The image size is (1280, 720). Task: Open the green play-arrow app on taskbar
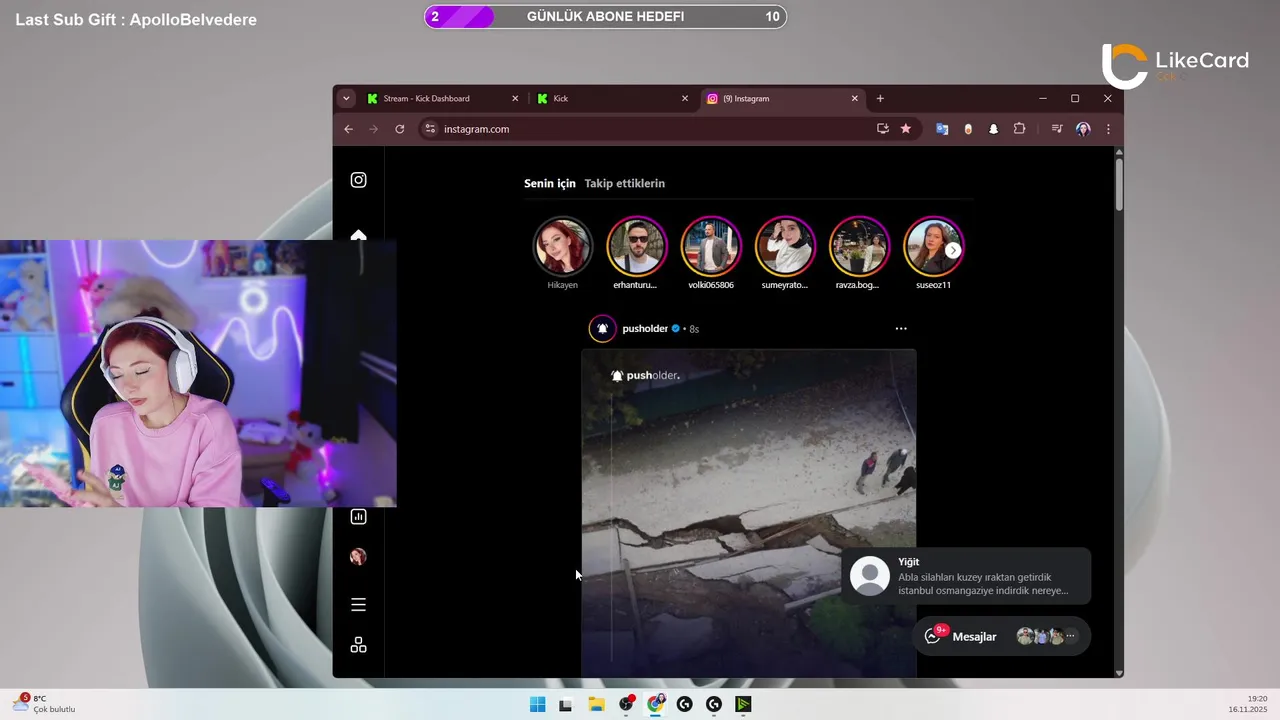[743, 704]
